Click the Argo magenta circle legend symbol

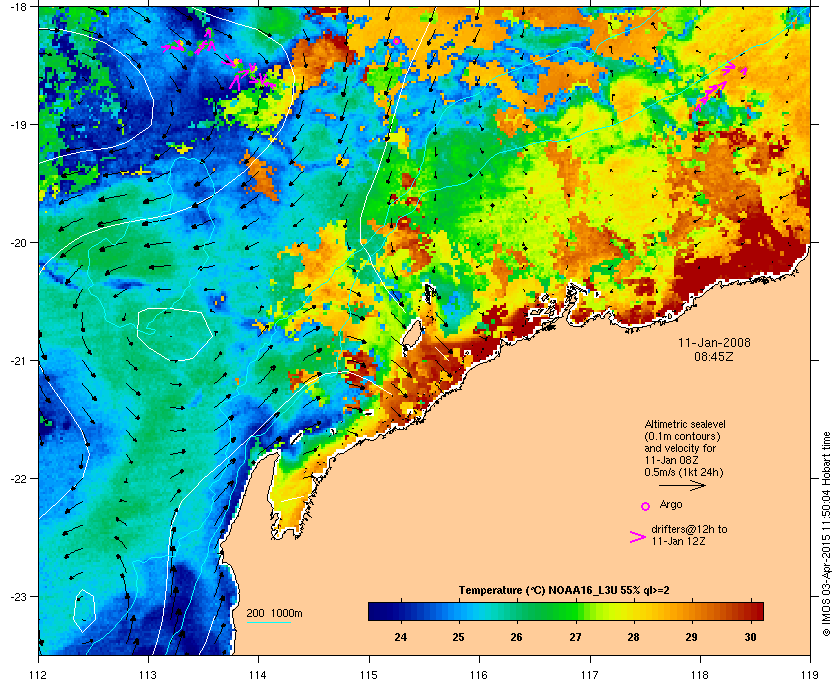[646, 506]
